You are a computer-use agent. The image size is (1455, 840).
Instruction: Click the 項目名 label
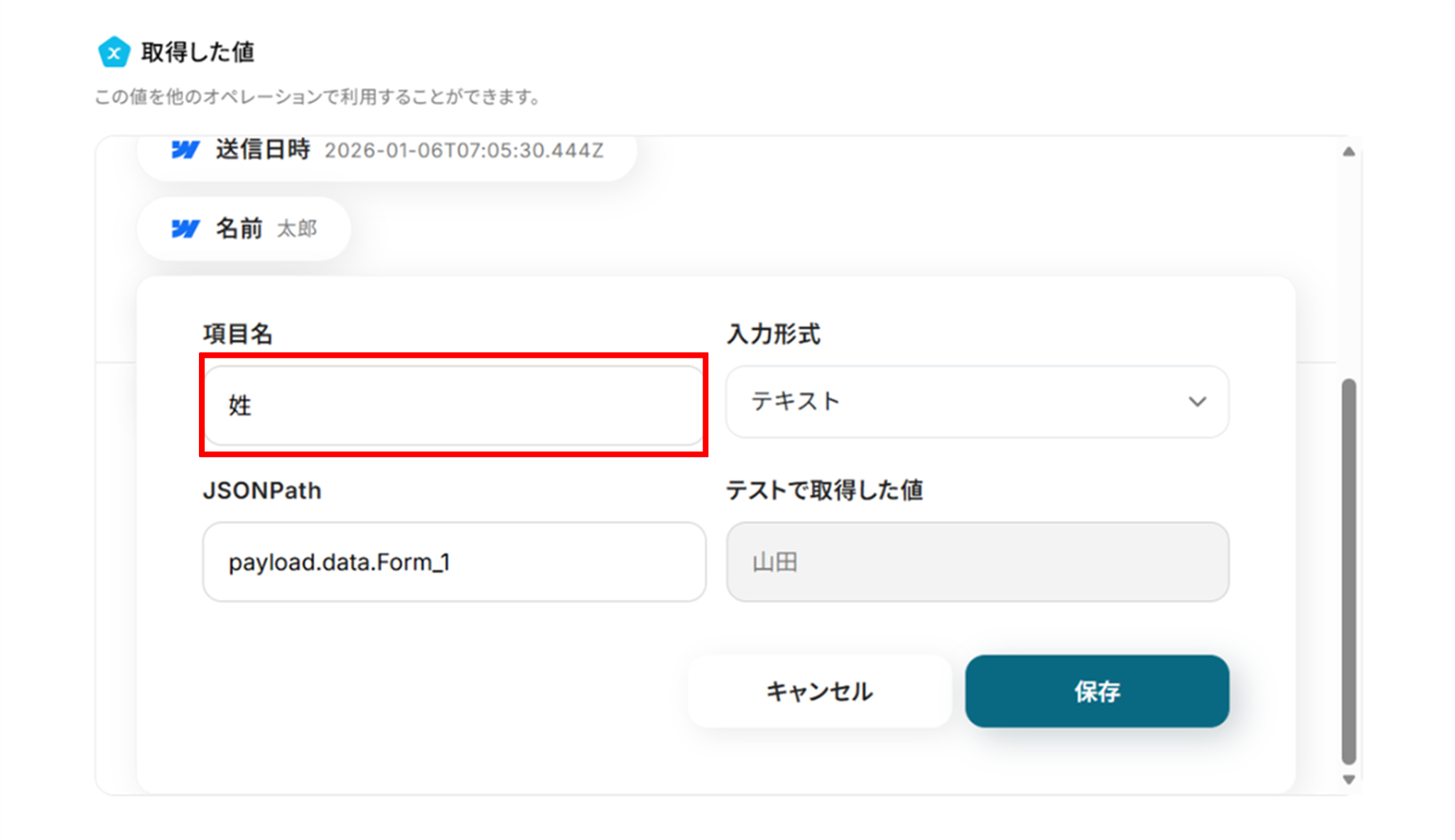[237, 334]
